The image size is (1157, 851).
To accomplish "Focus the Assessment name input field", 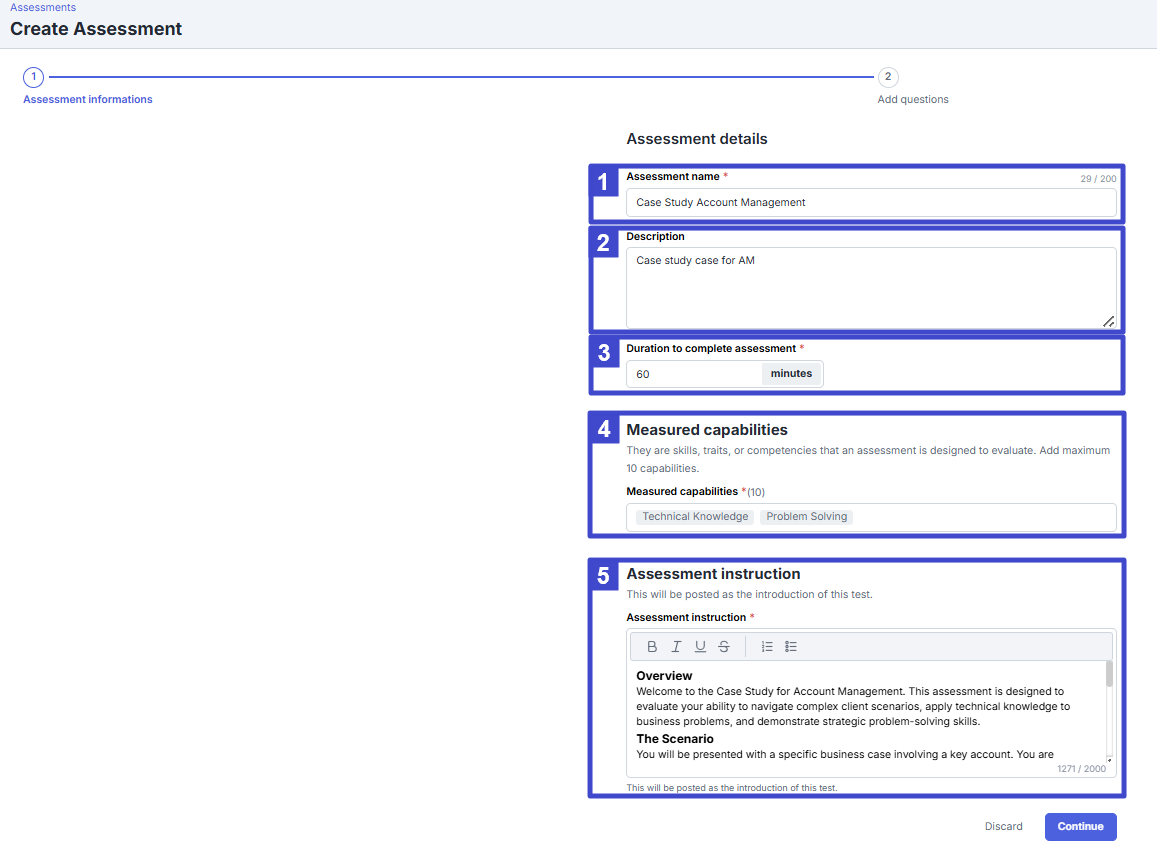I will click(870, 202).
